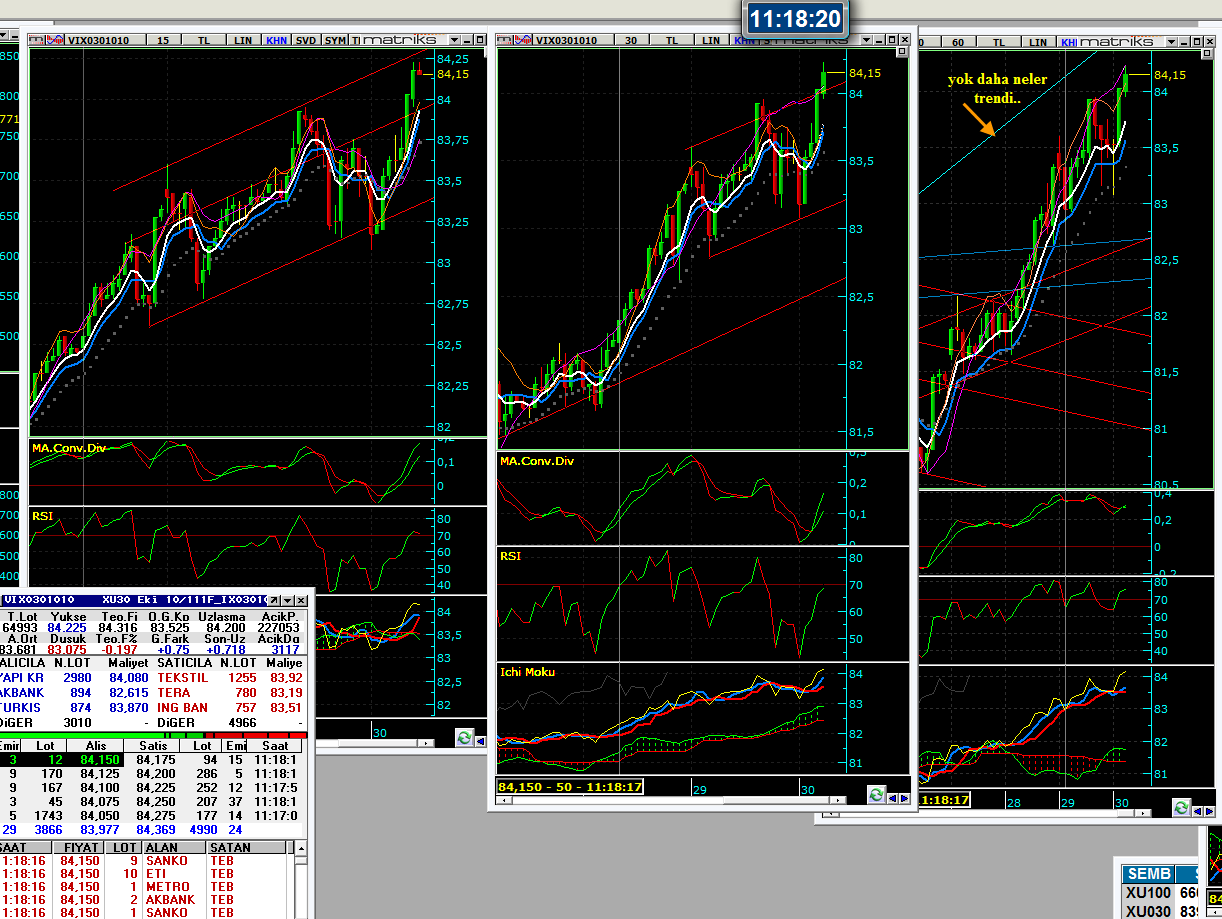Click the 15 period button in the first chart
Screen dimensions: 1222x919
(x=163, y=40)
